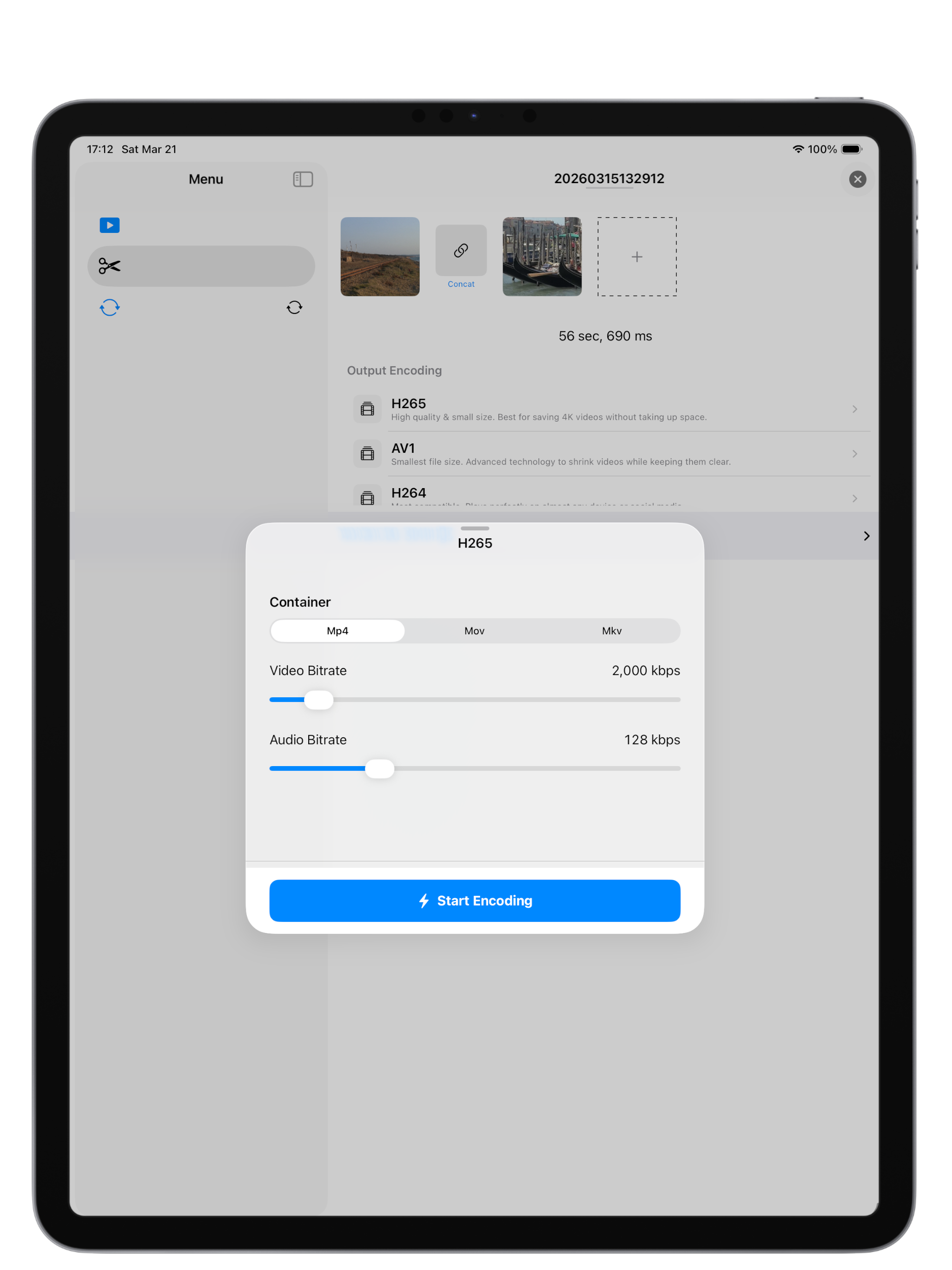Choose Mkv container segment
952x1270 pixels.
point(612,631)
